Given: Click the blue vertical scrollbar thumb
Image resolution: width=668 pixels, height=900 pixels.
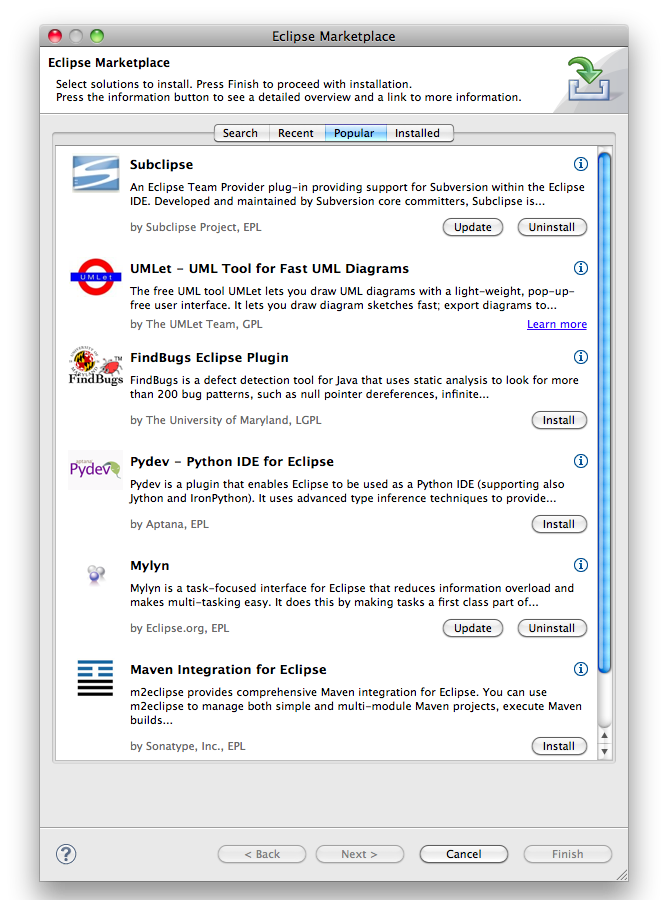Looking at the screenshot, I should pos(604,412).
